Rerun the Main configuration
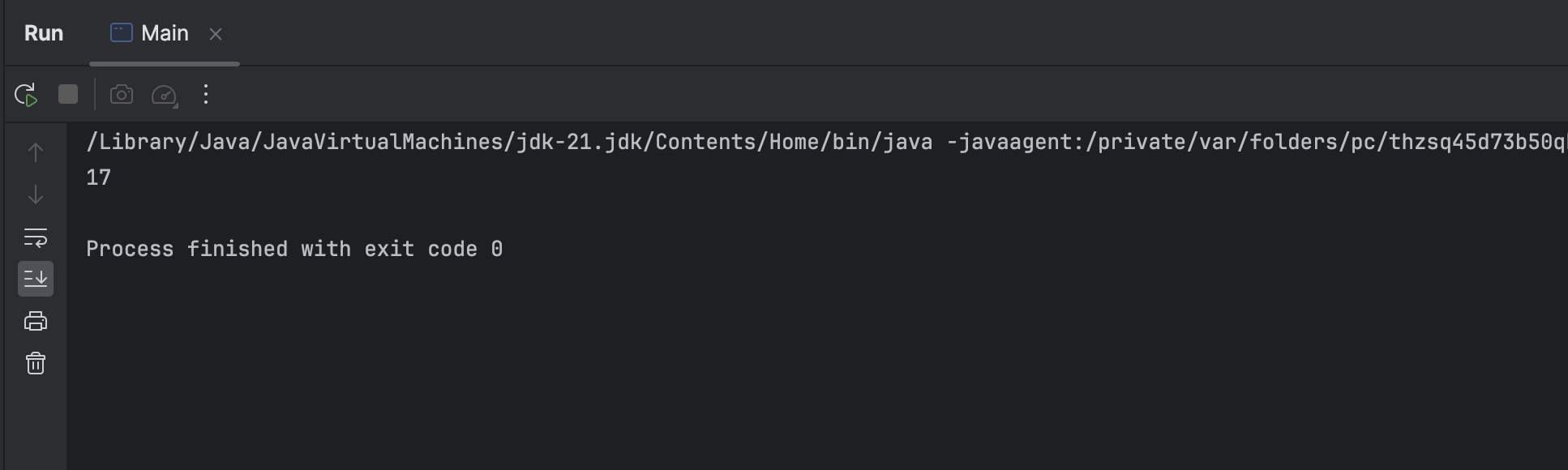 point(26,95)
